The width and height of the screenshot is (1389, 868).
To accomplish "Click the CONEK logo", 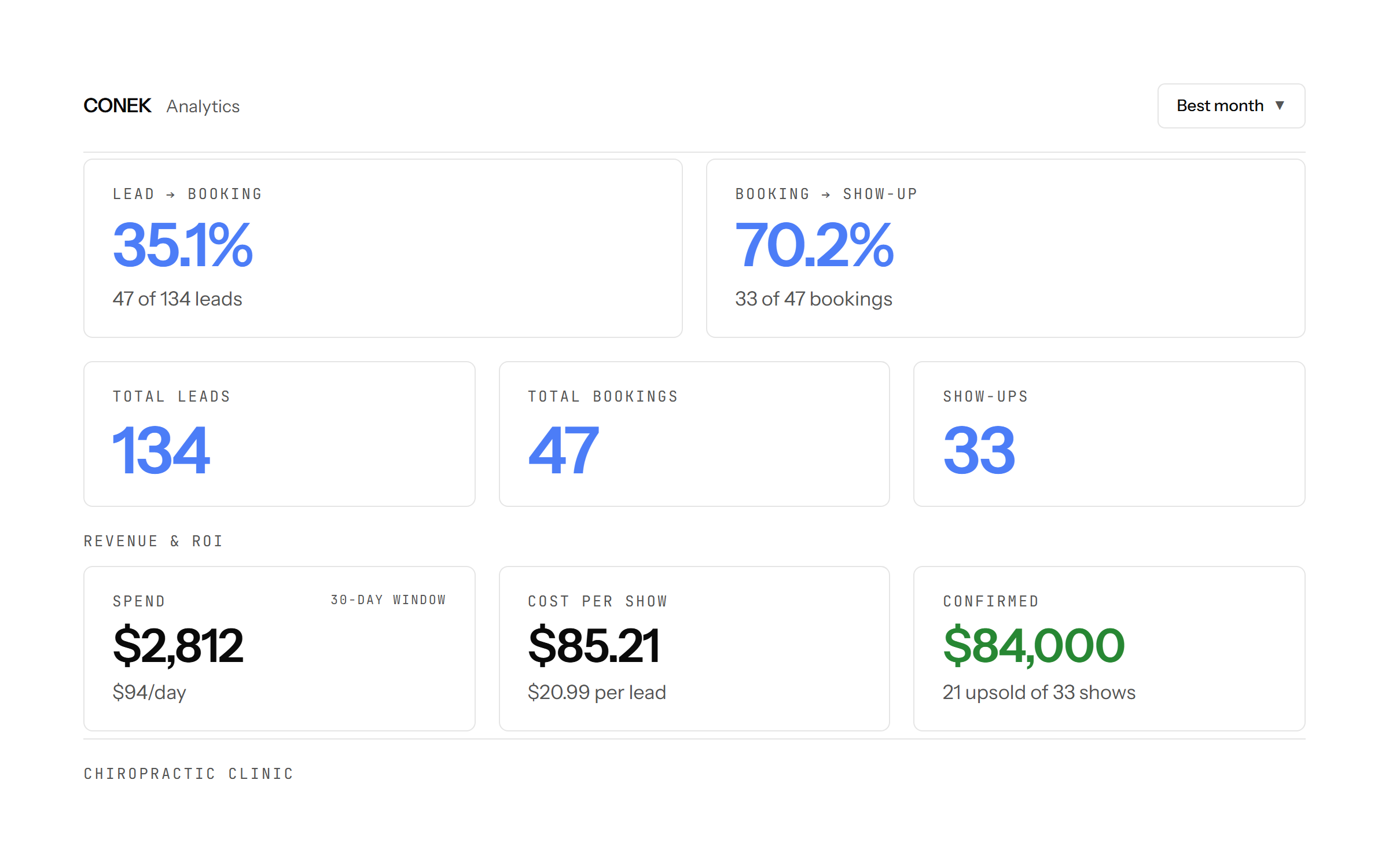I will [x=117, y=106].
